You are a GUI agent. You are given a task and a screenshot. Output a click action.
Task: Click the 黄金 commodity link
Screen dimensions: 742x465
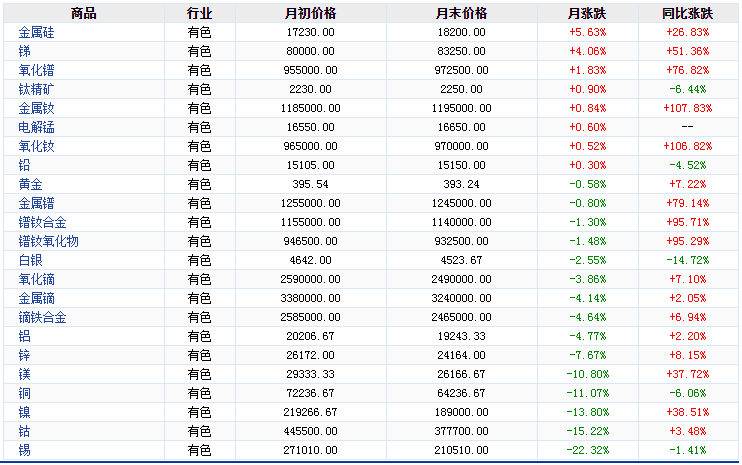tap(30, 184)
